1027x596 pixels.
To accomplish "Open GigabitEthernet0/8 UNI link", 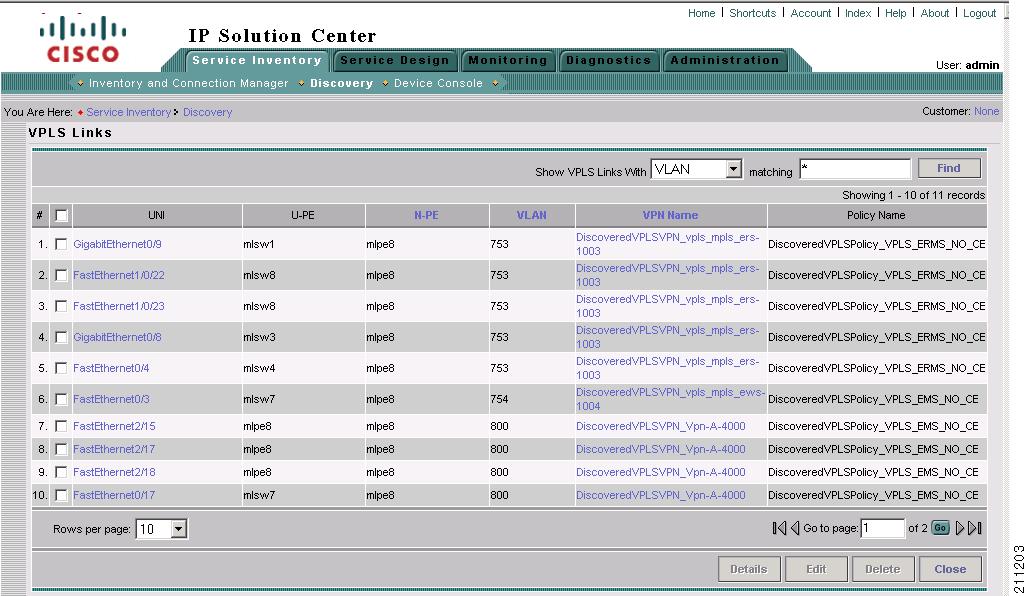I will [117, 337].
